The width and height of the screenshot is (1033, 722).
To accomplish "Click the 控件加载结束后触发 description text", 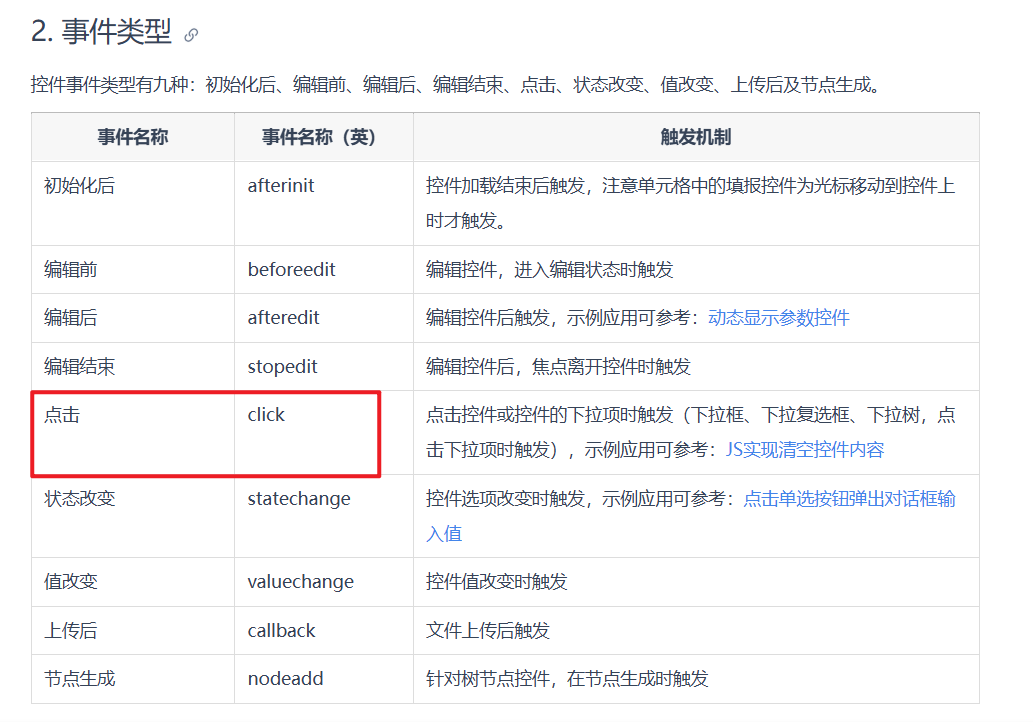I will (x=690, y=204).
